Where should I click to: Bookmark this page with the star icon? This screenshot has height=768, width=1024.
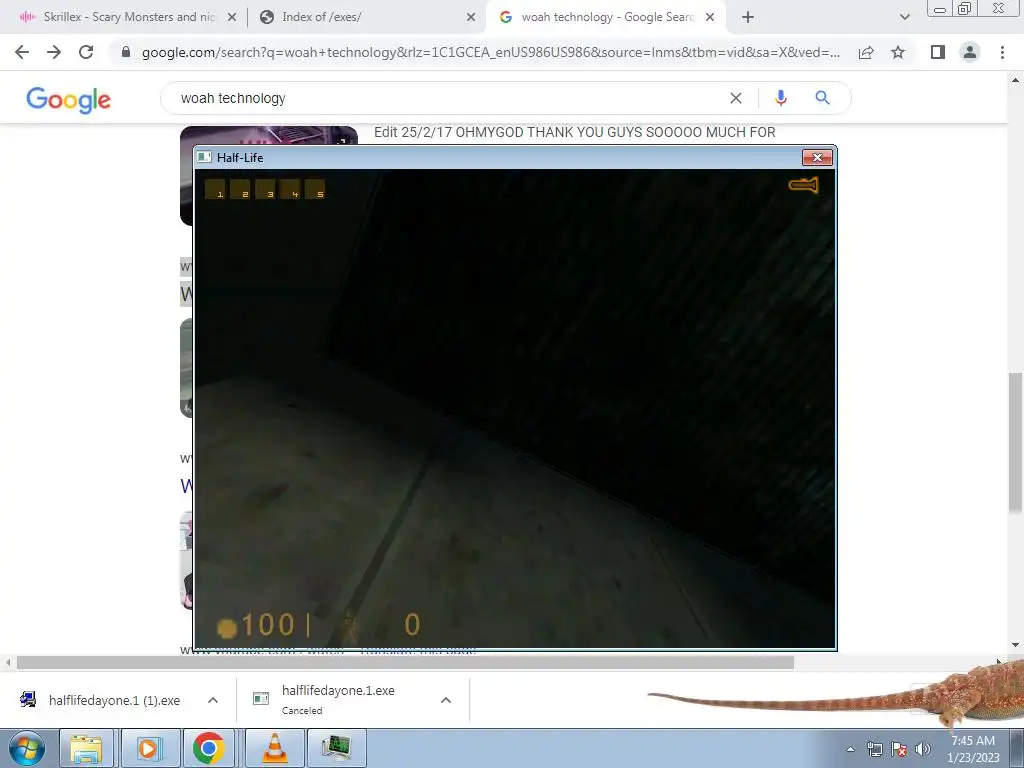tap(898, 52)
